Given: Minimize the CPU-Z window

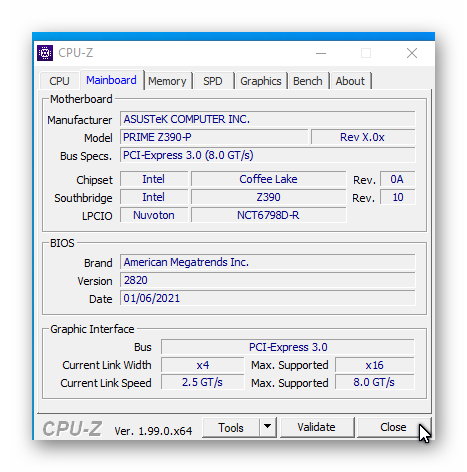Looking at the screenshot, I should click(x=321, y=53).
